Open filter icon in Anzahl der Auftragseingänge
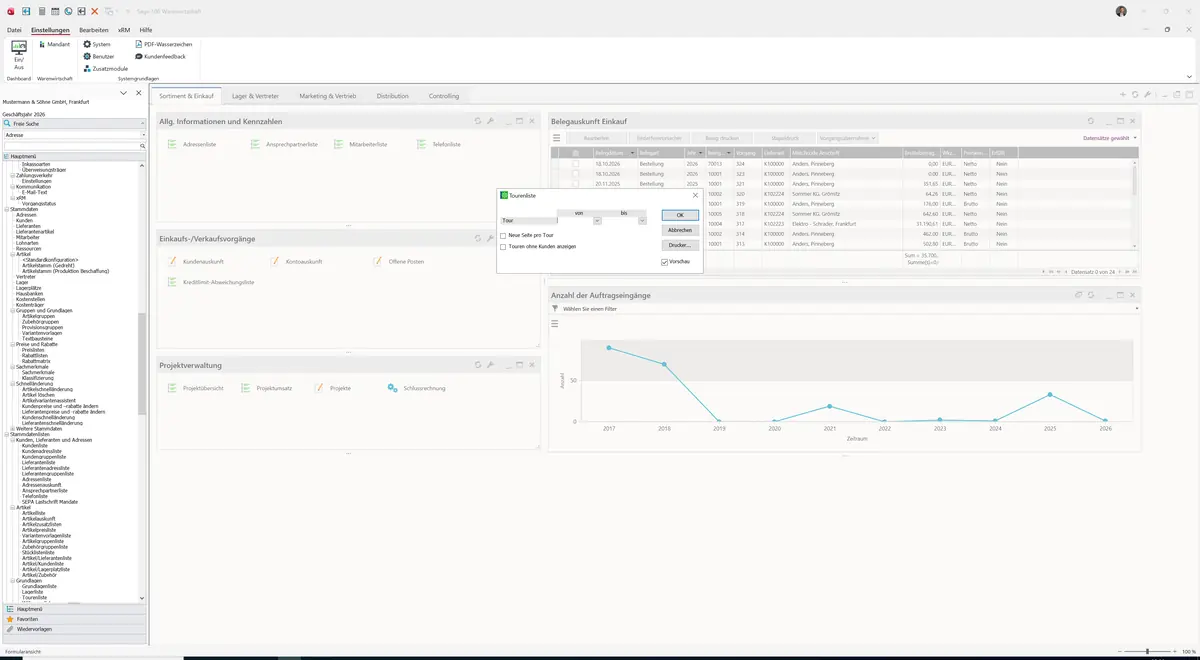Screen dimensions: 1200x660 555,309
